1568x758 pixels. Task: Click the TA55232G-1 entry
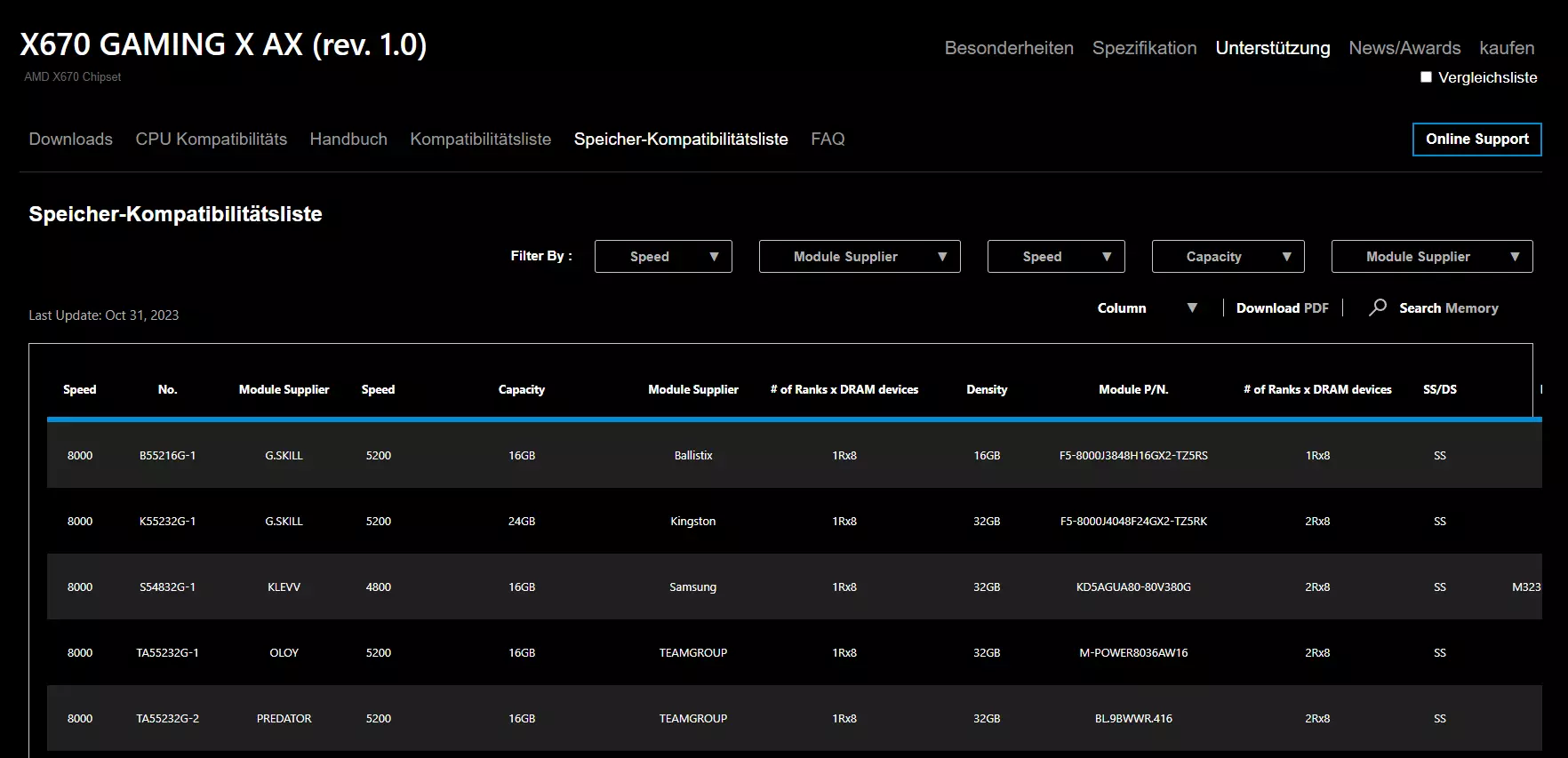(x=167, y=652)
